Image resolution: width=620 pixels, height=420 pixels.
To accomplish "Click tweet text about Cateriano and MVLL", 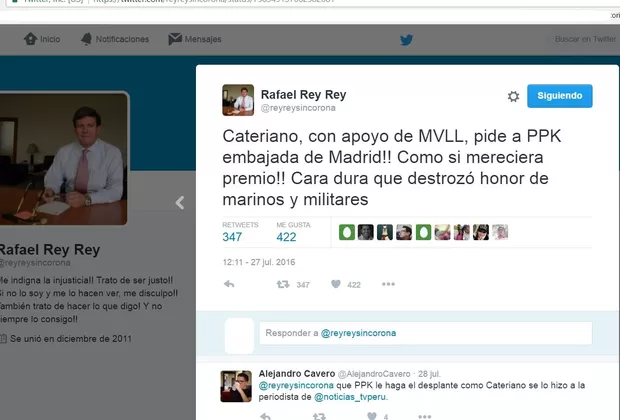I will (391, 168).
